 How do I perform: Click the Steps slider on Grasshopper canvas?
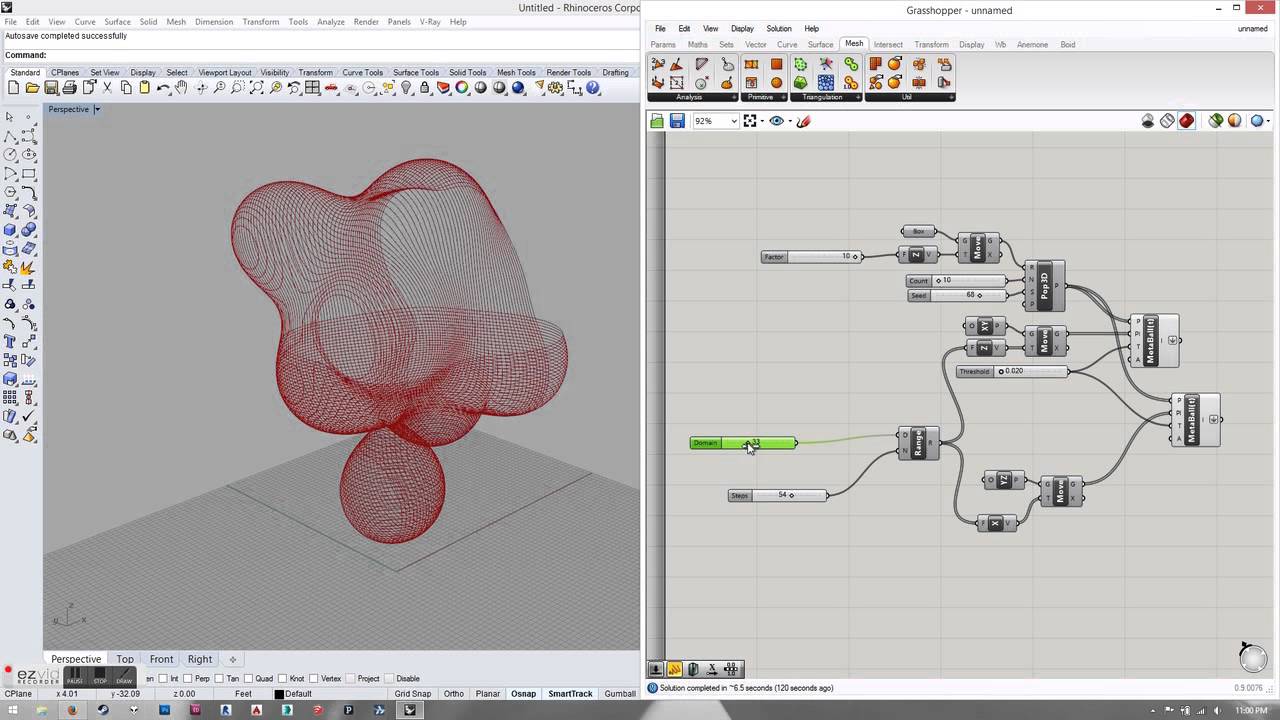point(778,495)
